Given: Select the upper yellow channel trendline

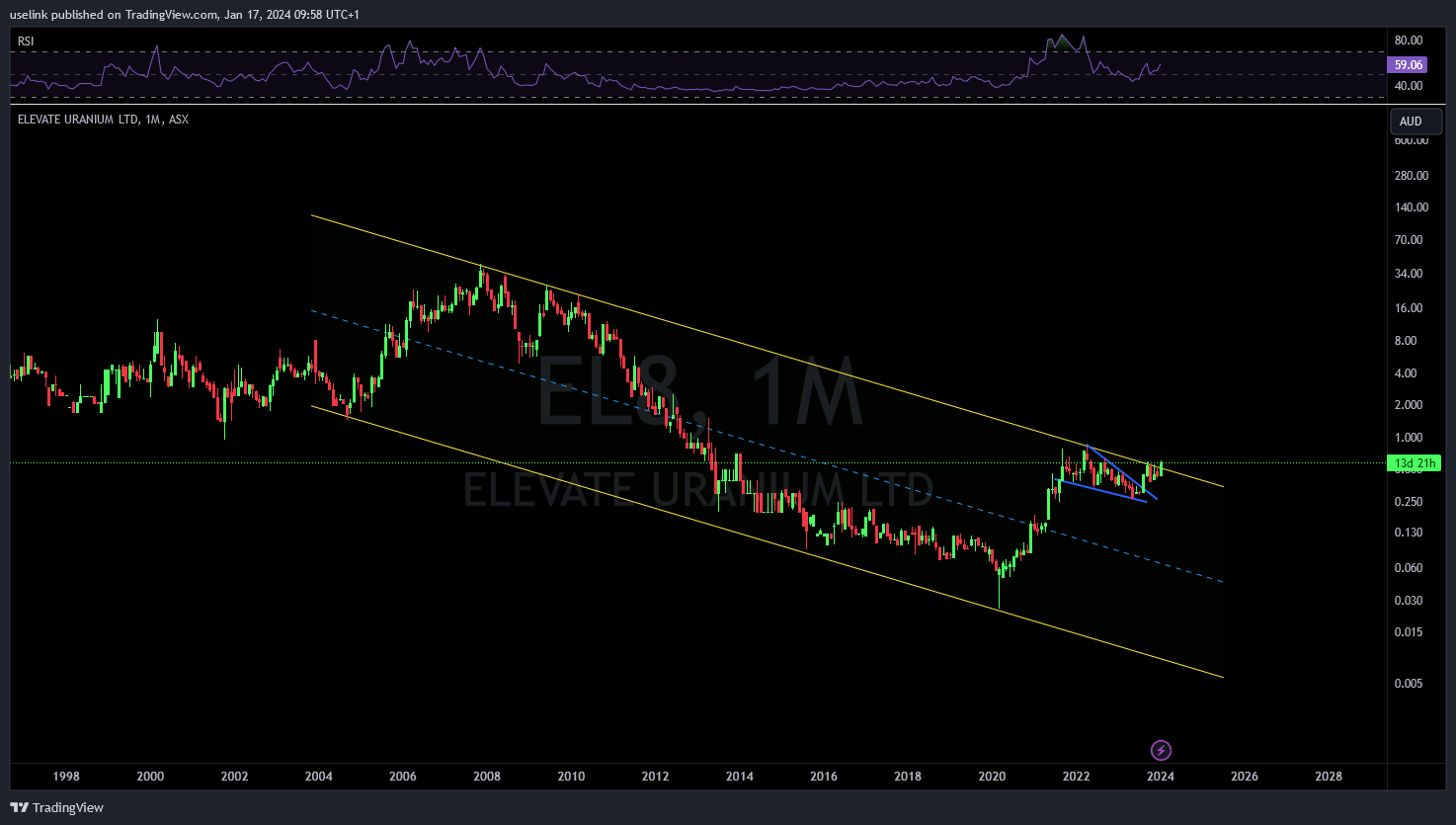Looking at the screenshot, I should [x=768, y=351].
